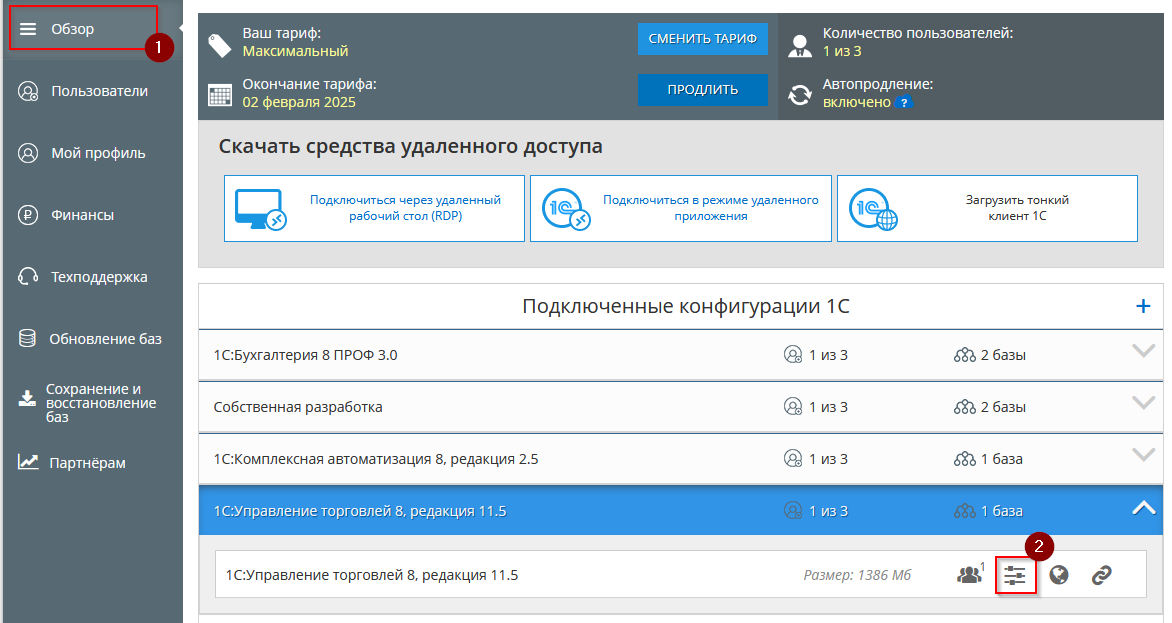Click the Скачать средства удаленного доступа heading
The height and width of the screenshot is (623, 1172).
(x=410, y=146)
